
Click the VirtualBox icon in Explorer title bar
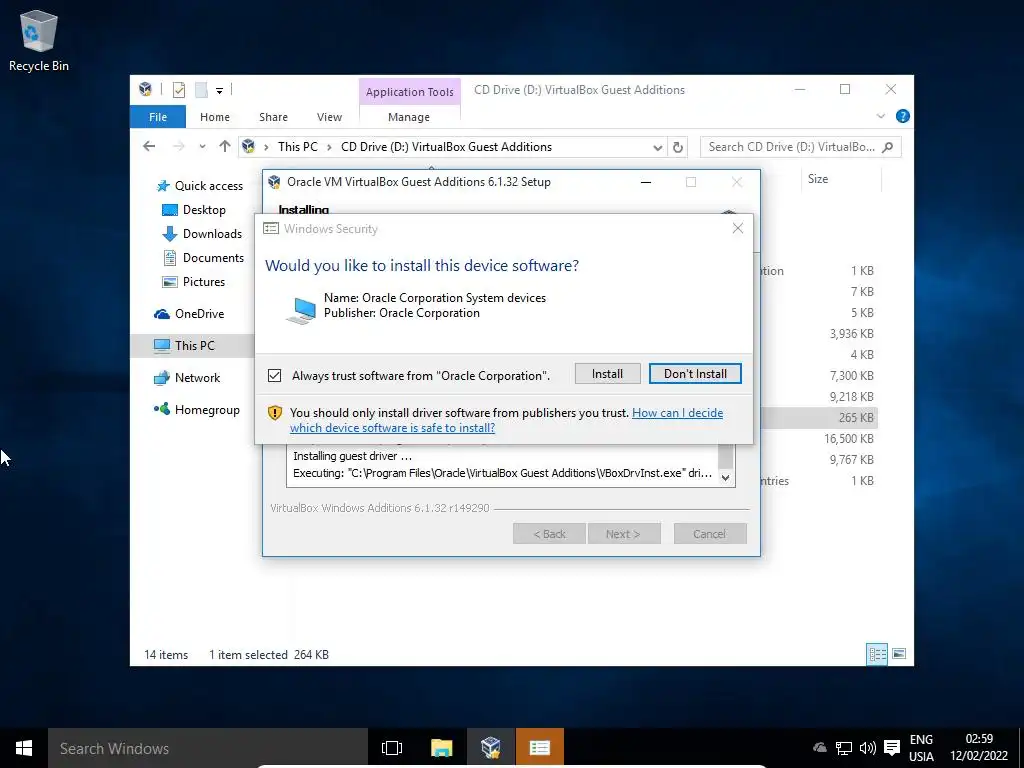(x=146, y=89)
